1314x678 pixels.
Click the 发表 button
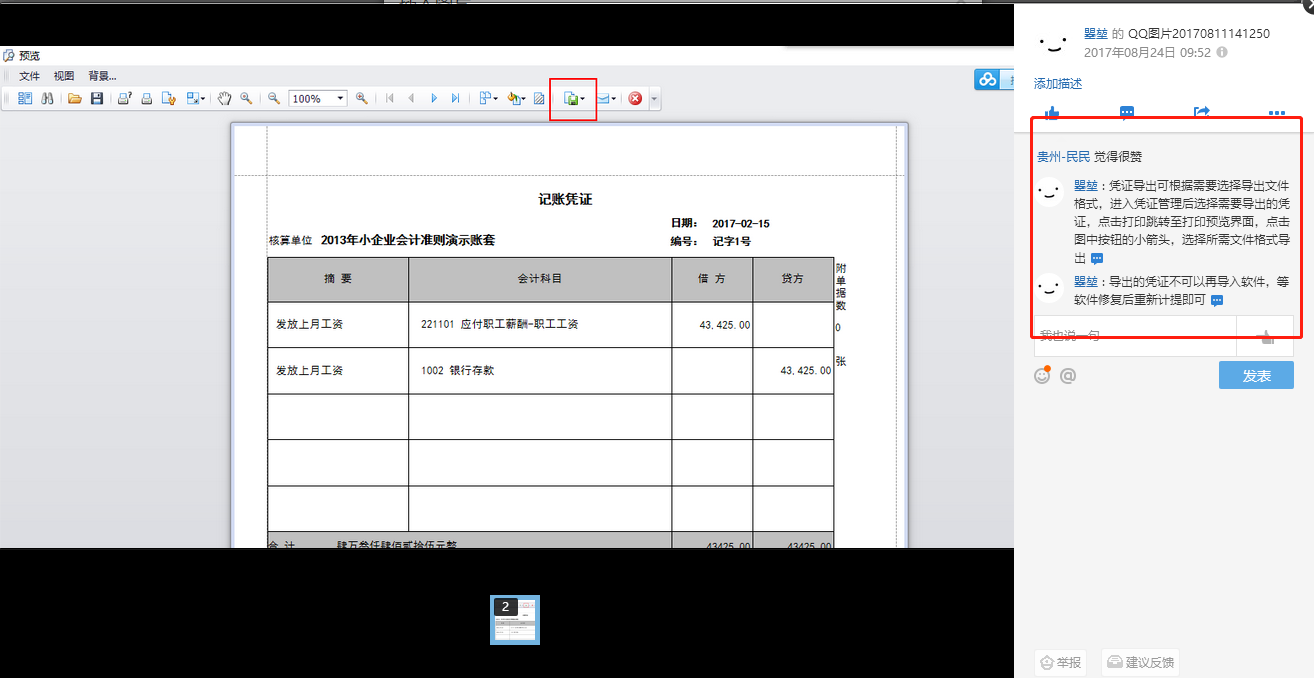coord(1255,376)
